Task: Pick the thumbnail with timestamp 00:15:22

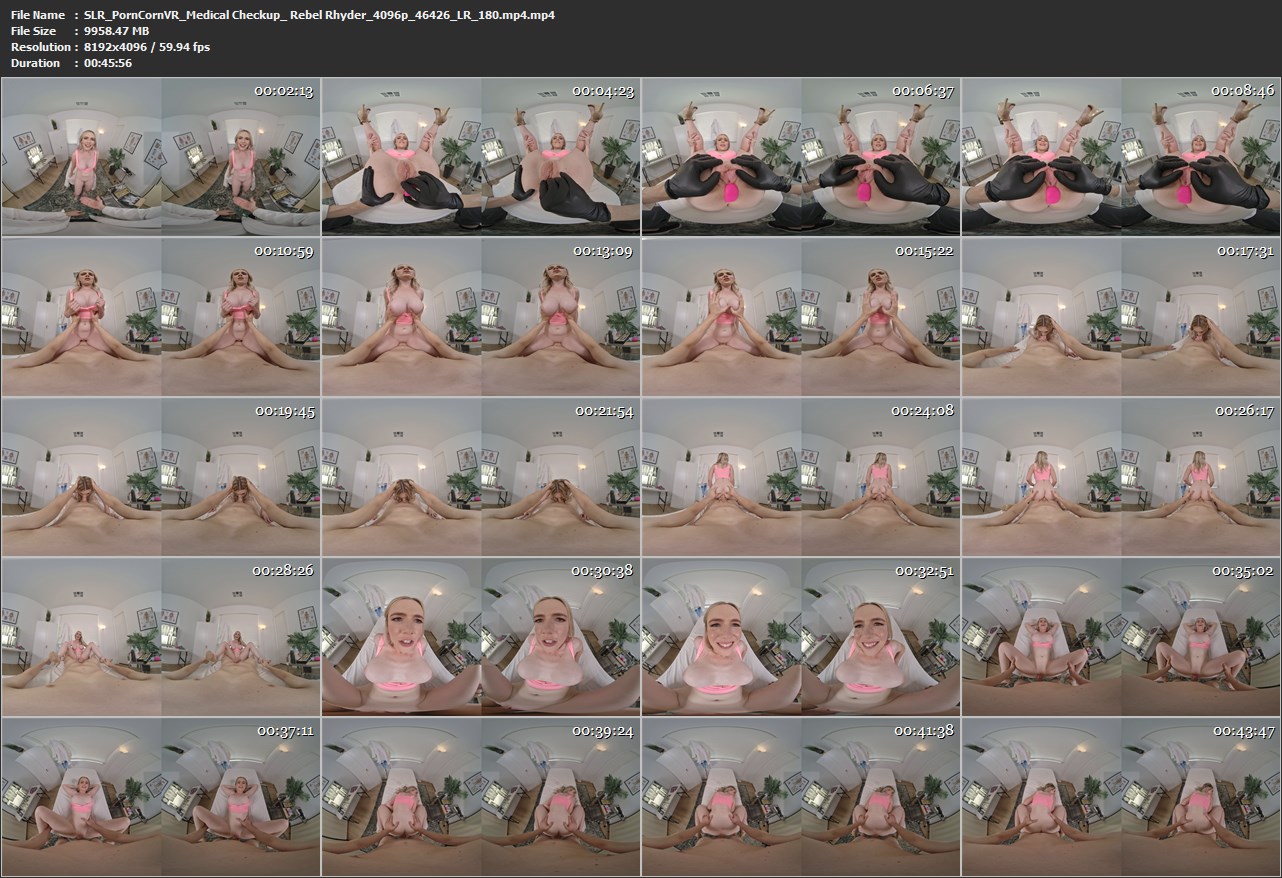Action: (x=801, y=317)
